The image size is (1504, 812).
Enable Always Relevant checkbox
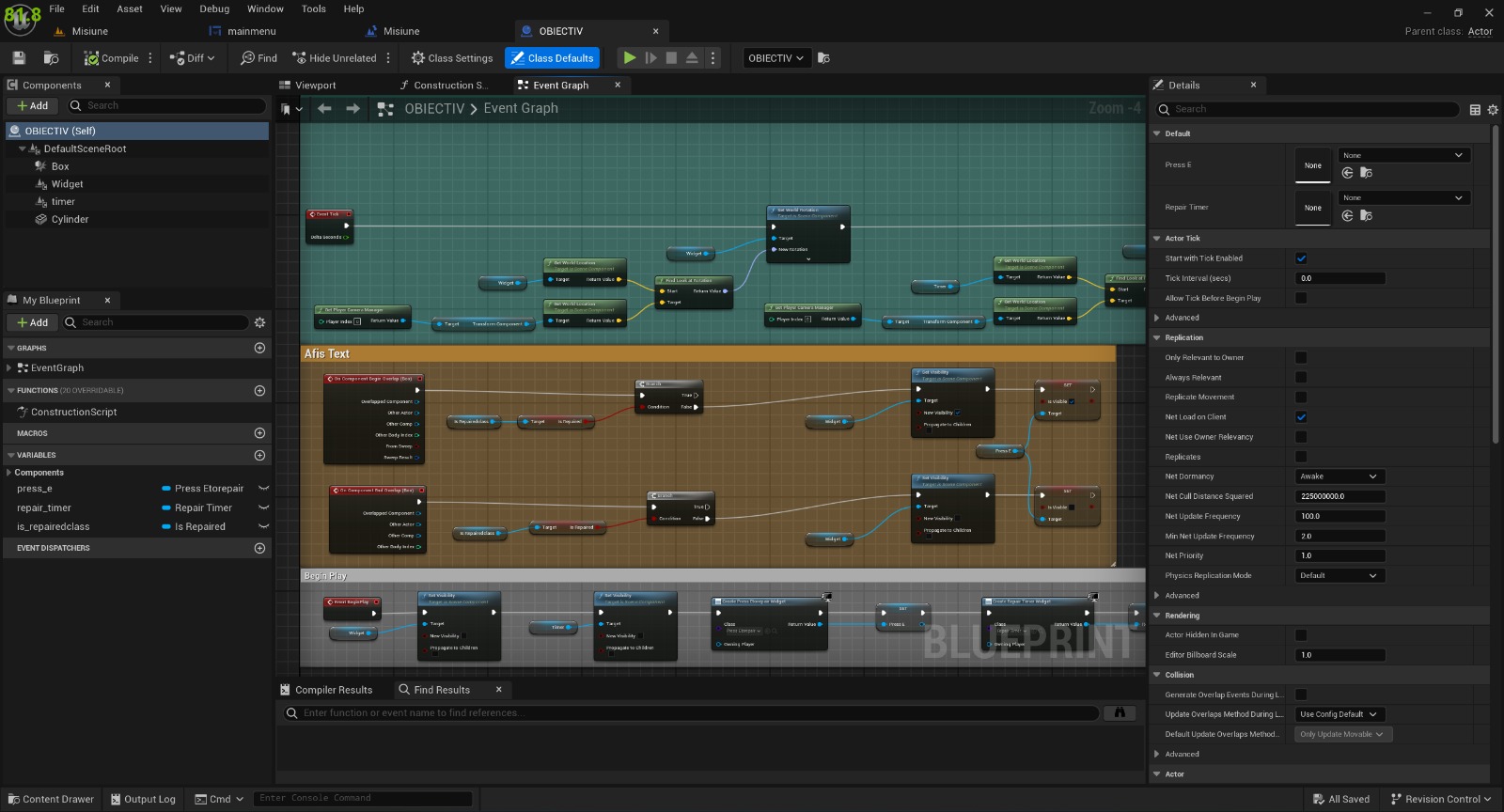pos(1301,378)
